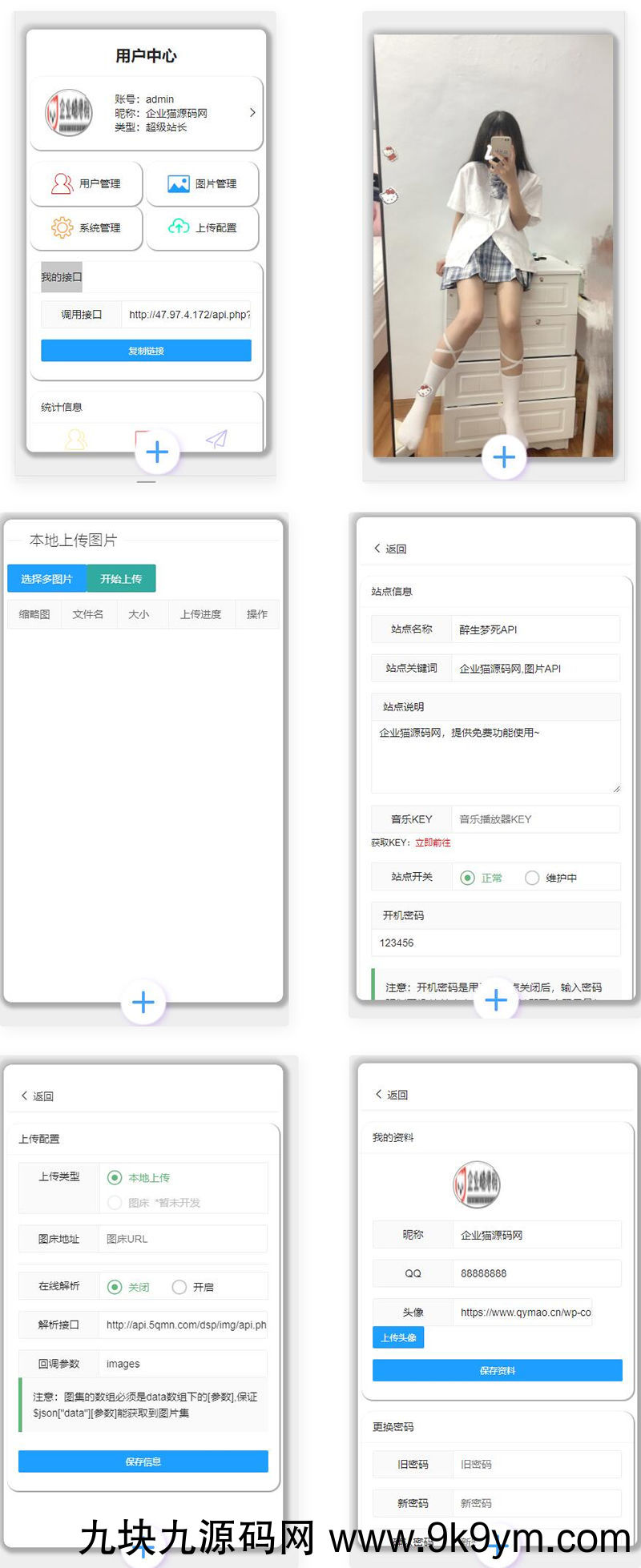641x1568 pixels.
Task: Go back from 上传配置 page
Action: point(37,1096)
